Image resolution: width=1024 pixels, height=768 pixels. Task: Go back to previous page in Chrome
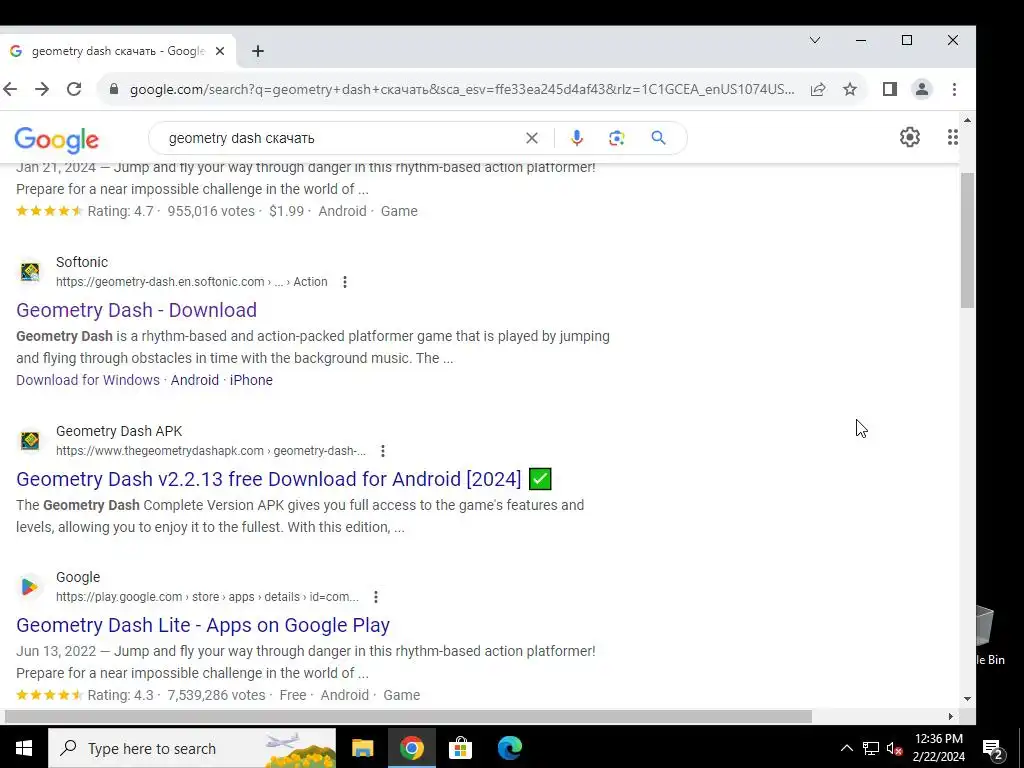tap(10, 89)
